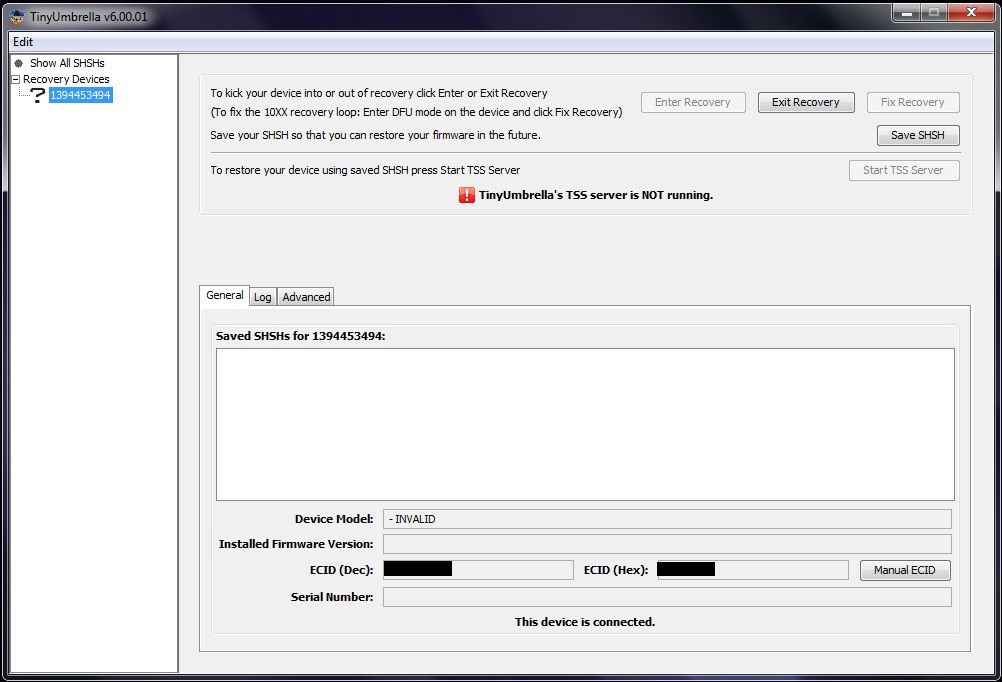
Task: Click the 'Installed Firmware Version:' label
Action: click(x=296, y=544)
